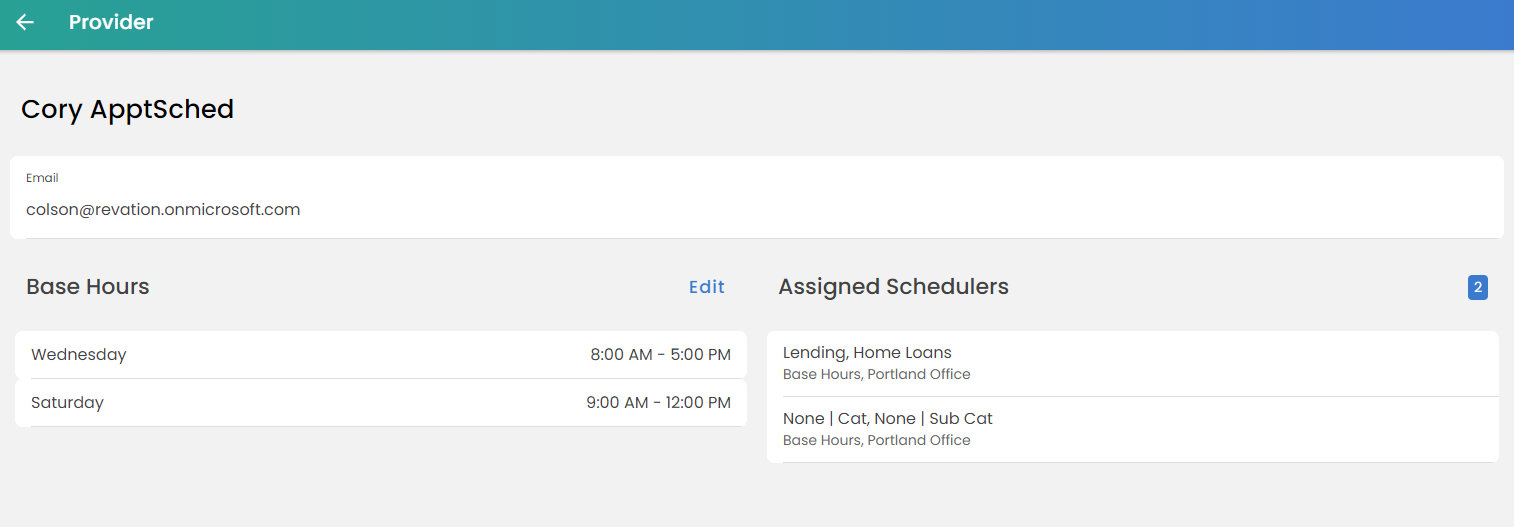Open Edit for Base Hours
Image resolution: width=1514 pixels, height=527 pixels.
(706, 287)
